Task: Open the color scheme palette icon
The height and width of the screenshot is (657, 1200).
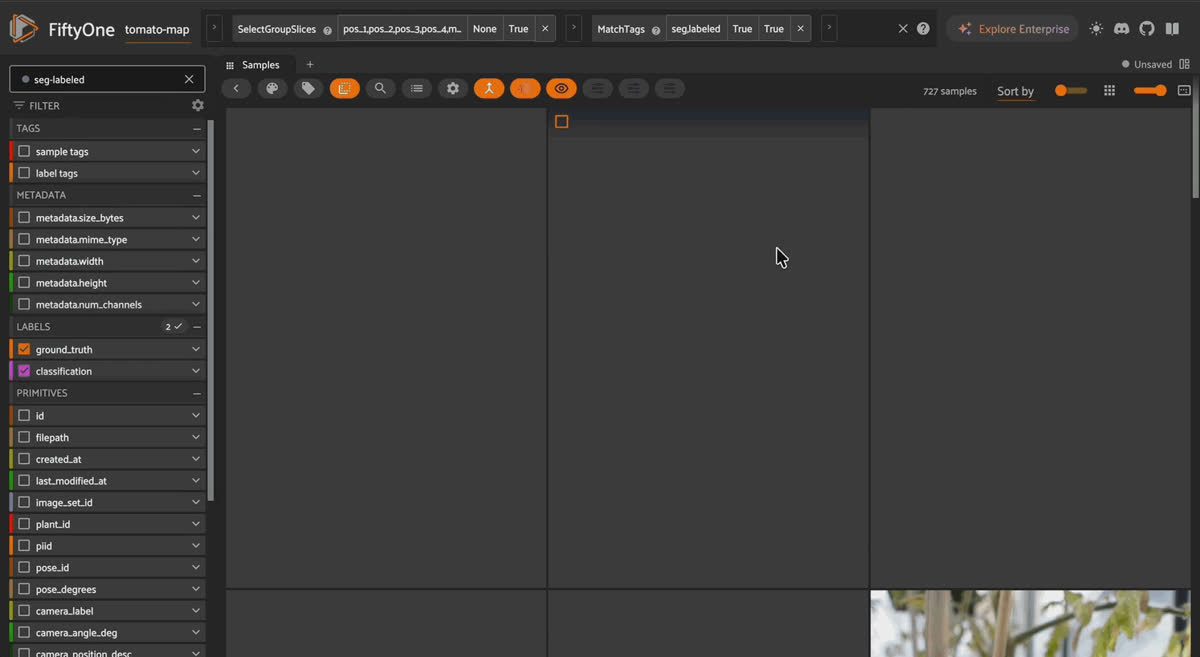Action: [x=272, y=88]
